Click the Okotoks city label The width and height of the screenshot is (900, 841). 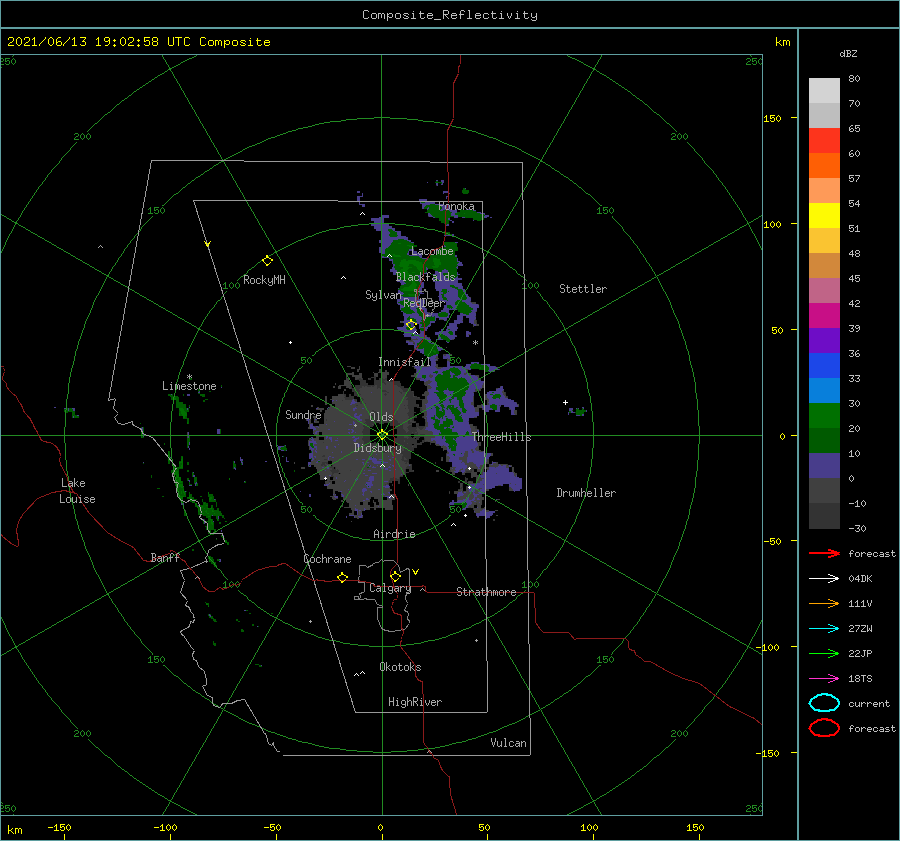(400, 667)
